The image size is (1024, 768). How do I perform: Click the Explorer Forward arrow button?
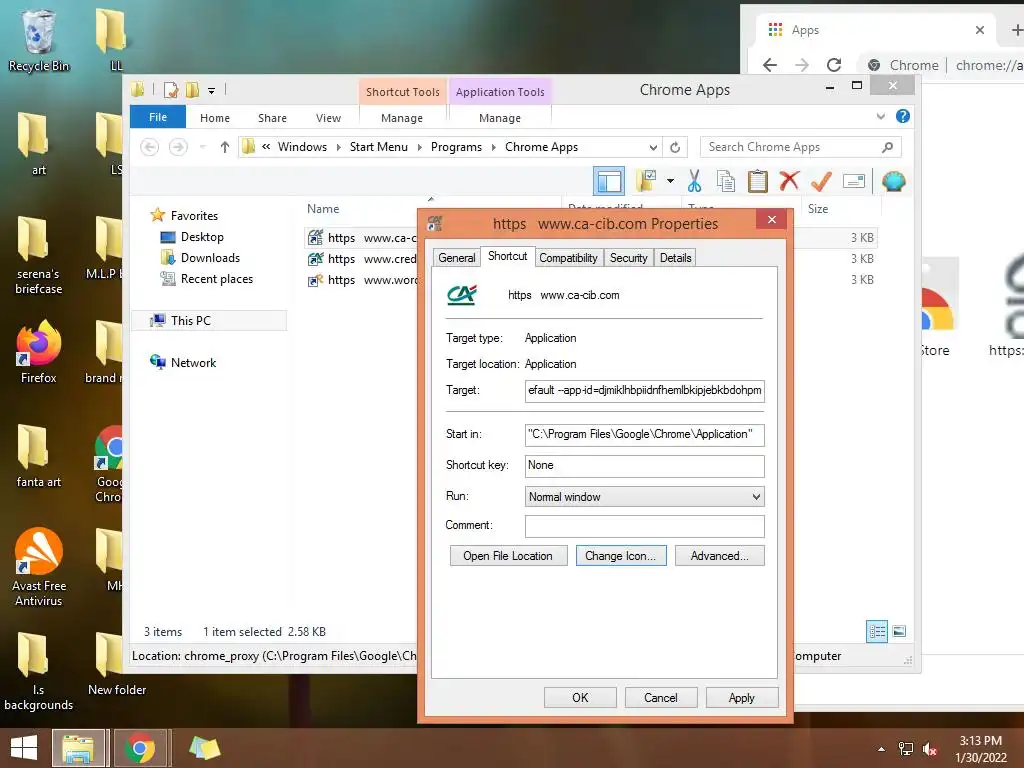pos(178,147)
